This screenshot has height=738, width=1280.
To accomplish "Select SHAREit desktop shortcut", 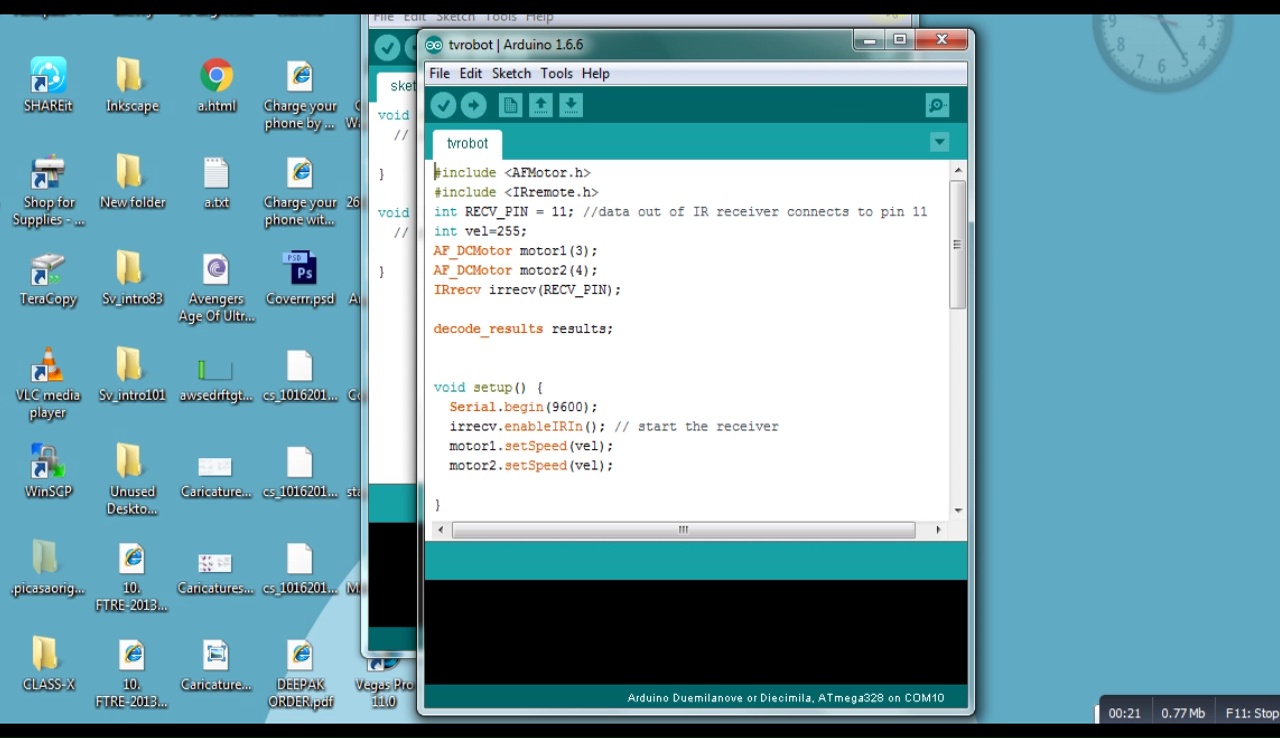I will tap(48, 85).
